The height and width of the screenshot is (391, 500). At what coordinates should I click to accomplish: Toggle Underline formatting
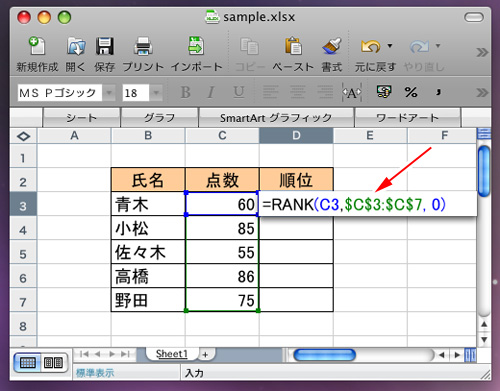(239, 92)
